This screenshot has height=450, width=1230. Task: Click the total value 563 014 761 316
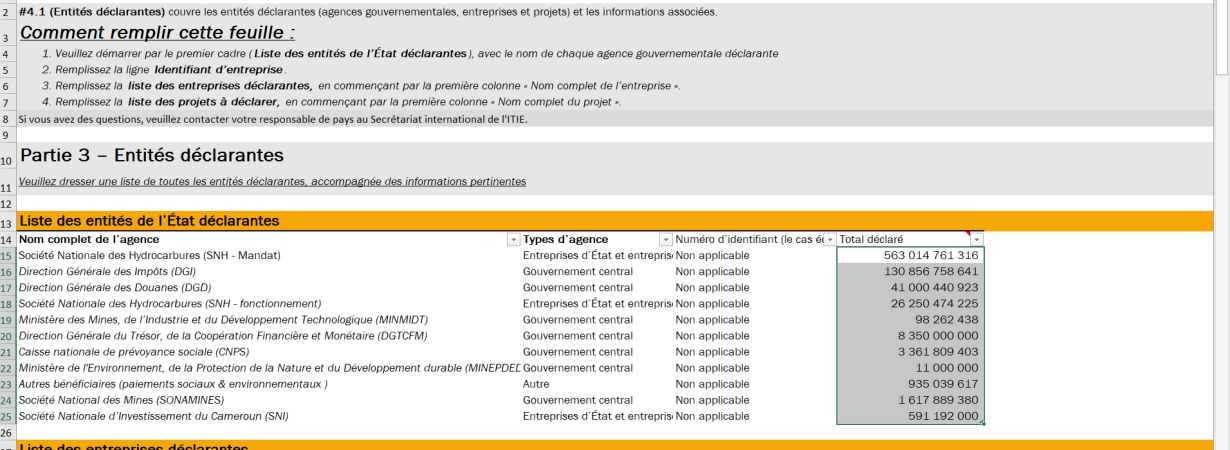[x=910, y=256]
